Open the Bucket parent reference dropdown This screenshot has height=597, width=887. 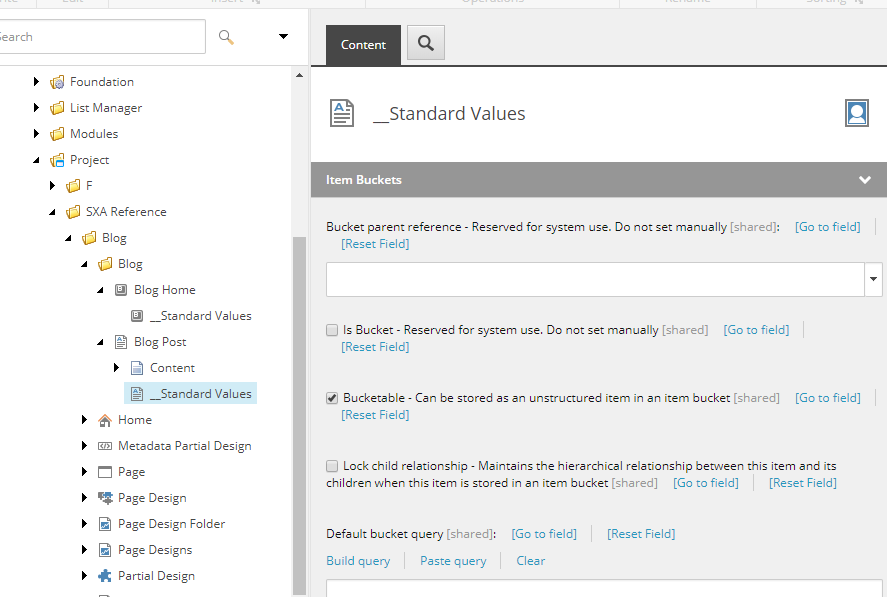[x=873, y=279]
